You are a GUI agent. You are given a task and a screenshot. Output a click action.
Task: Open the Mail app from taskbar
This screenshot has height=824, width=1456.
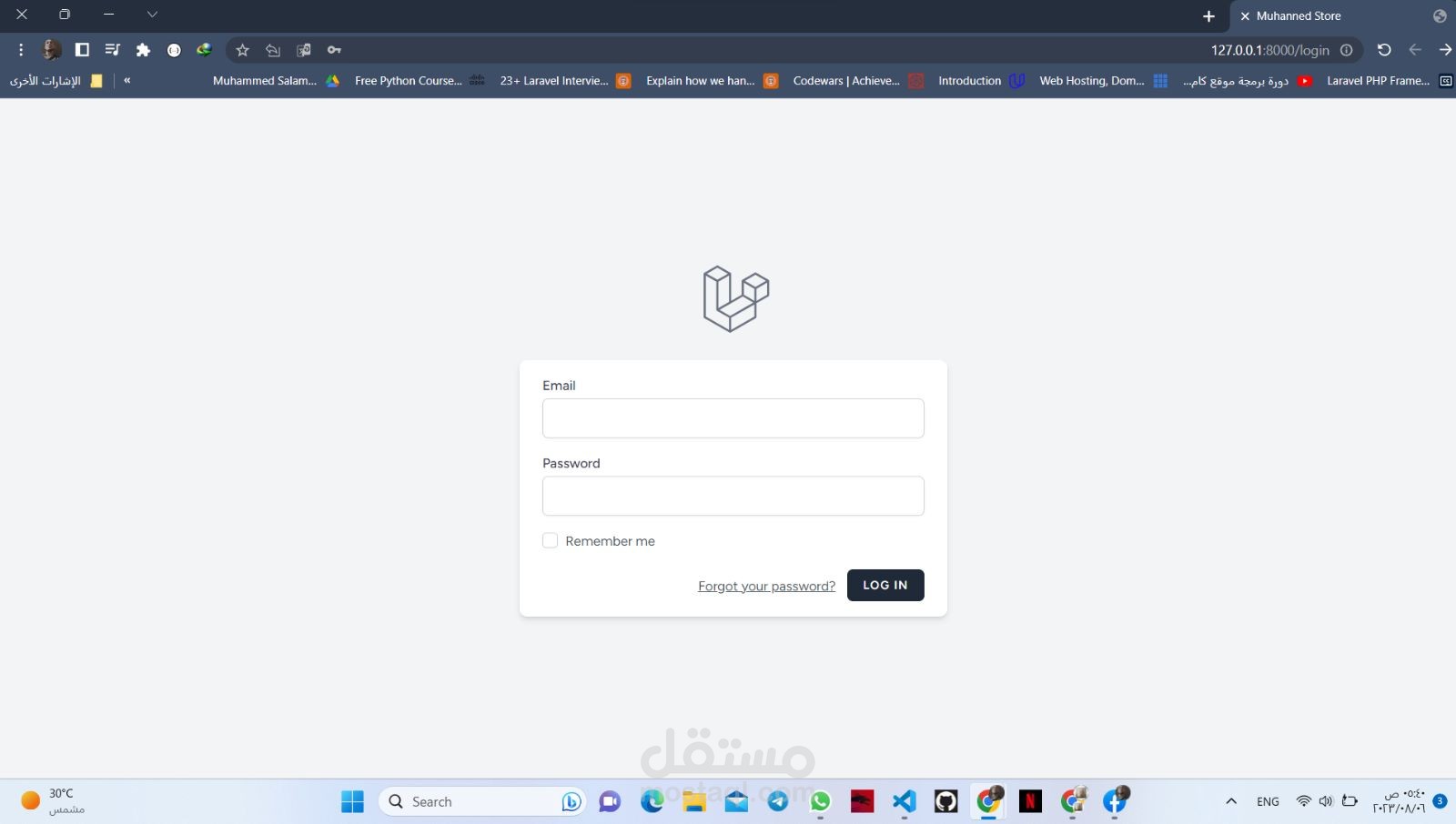point(736,801)
